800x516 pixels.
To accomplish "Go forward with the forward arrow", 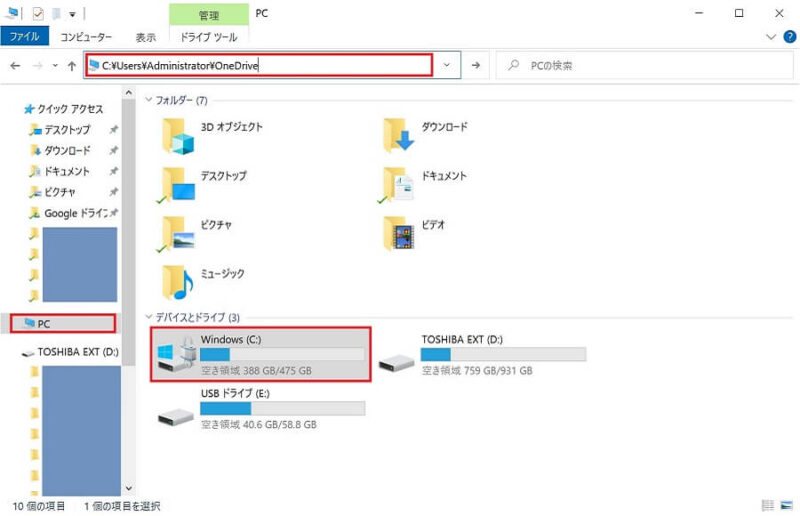I will tap(37, 65).
